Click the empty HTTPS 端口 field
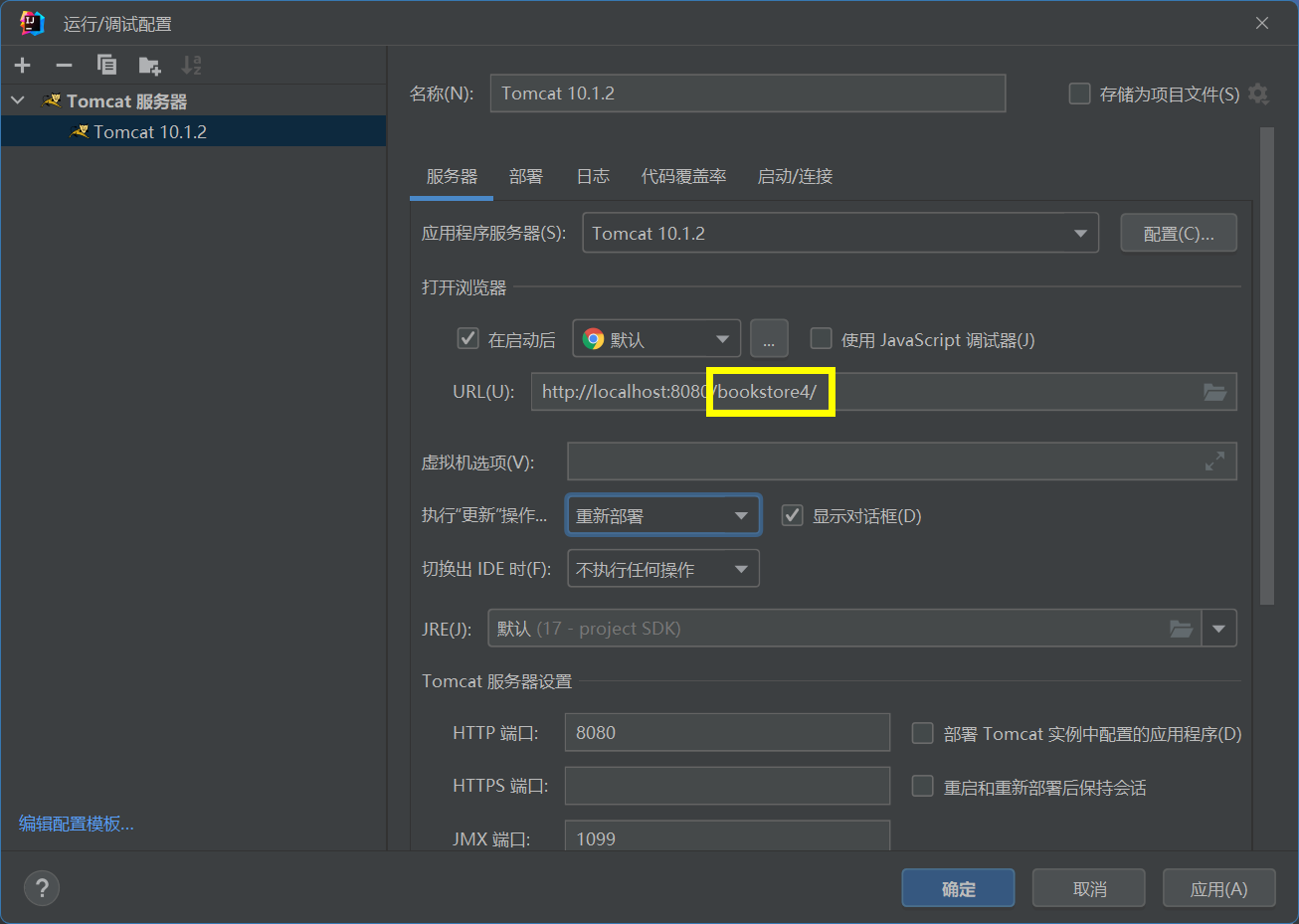 click(x=727, y=786)
